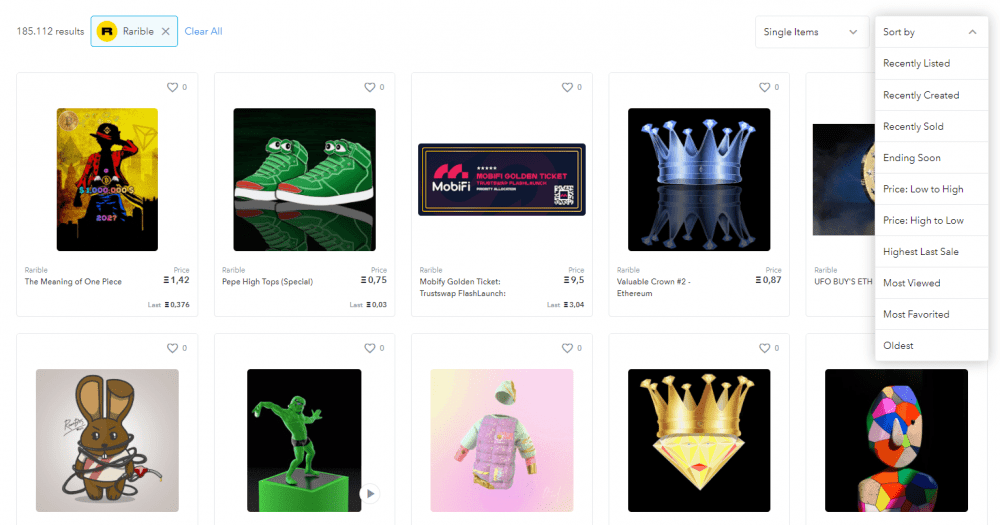This screenshot has height=525, width=1000.
Task: Click heart icon on bunny artwork card
Action: [x=172, y=348]
